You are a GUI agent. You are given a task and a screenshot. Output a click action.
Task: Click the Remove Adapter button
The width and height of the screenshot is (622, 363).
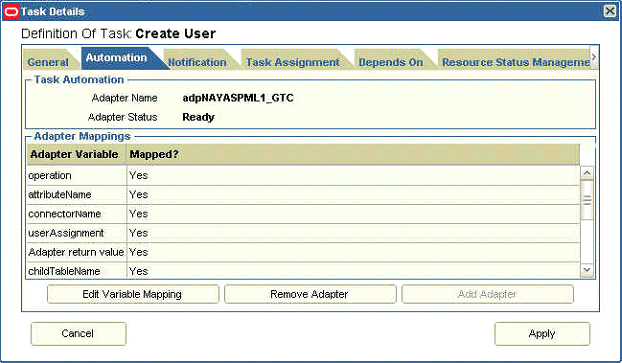[310, 294]
